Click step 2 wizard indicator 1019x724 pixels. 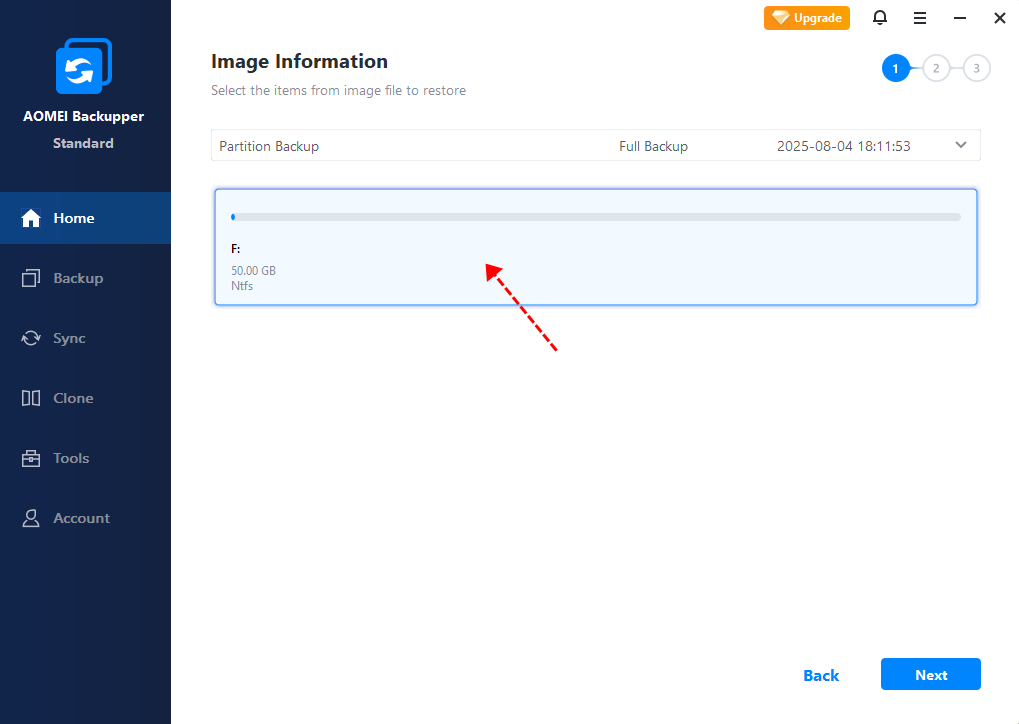pyautogui.click(x=936, y=68)
